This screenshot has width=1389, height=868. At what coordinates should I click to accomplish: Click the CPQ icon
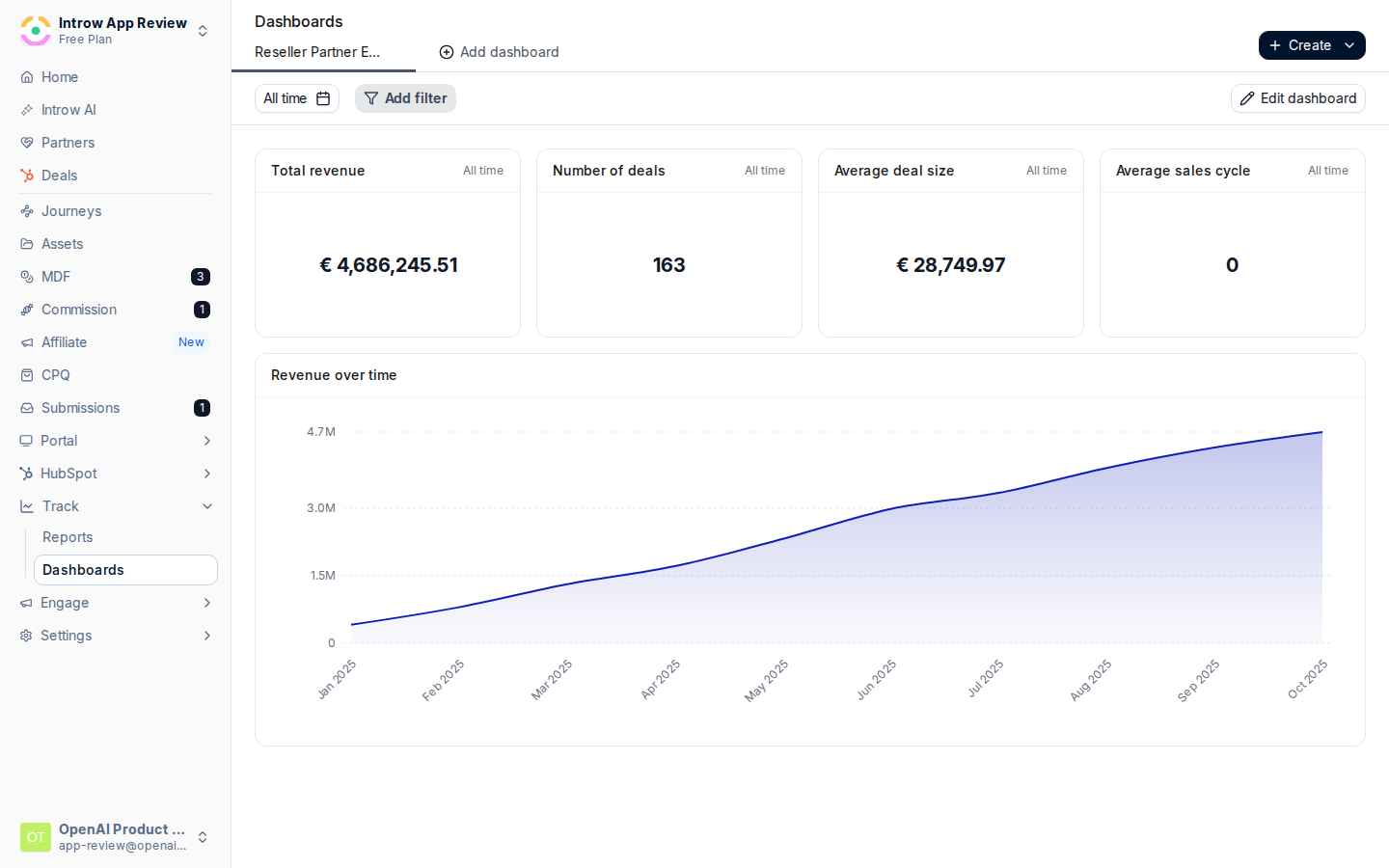tap(27, 375)
